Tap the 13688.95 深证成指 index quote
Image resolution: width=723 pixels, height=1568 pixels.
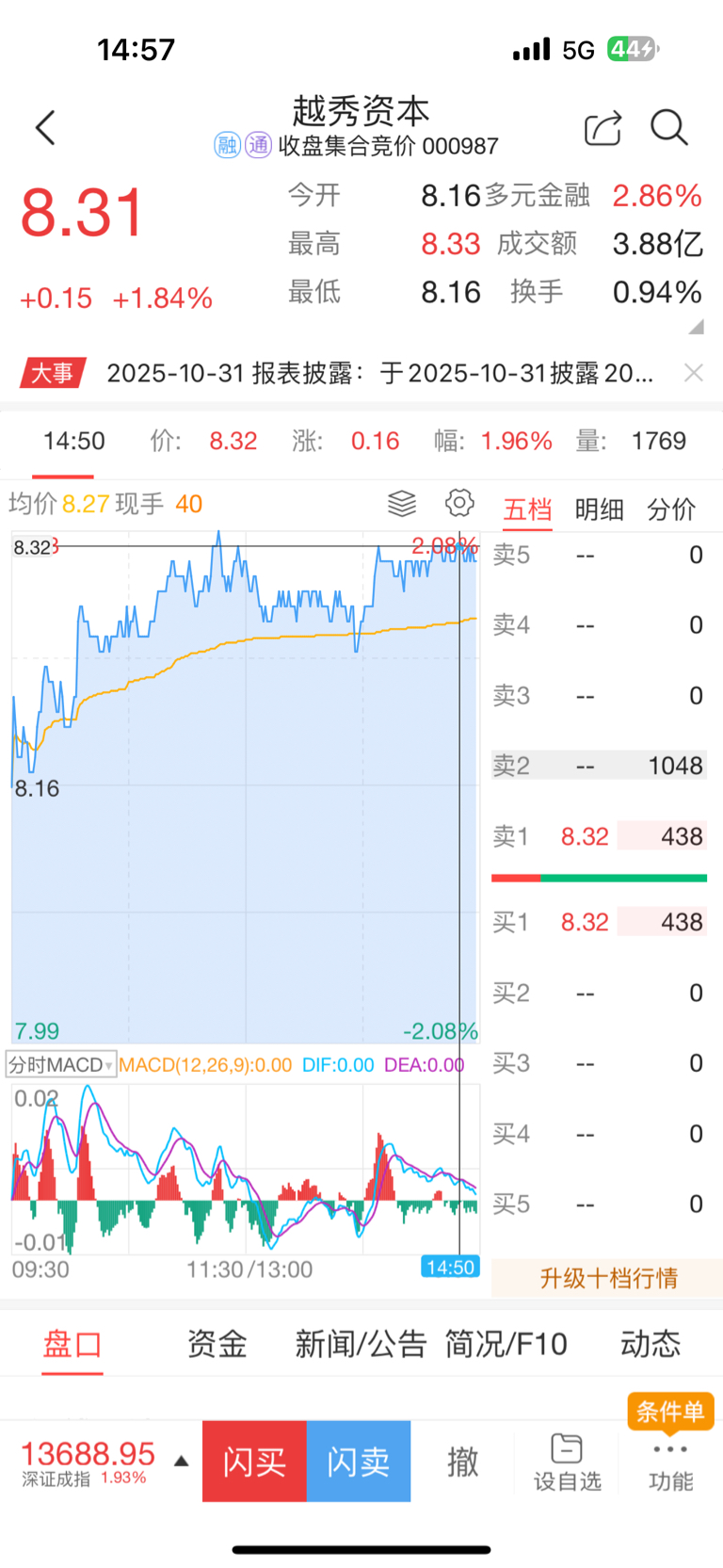tap(88, 1462)
